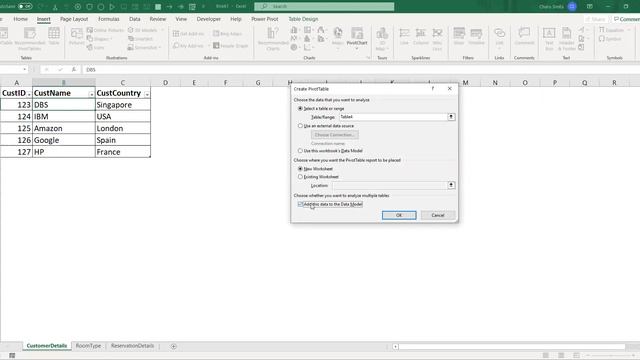Click the Get Add-ins icon

coord(189,34)
